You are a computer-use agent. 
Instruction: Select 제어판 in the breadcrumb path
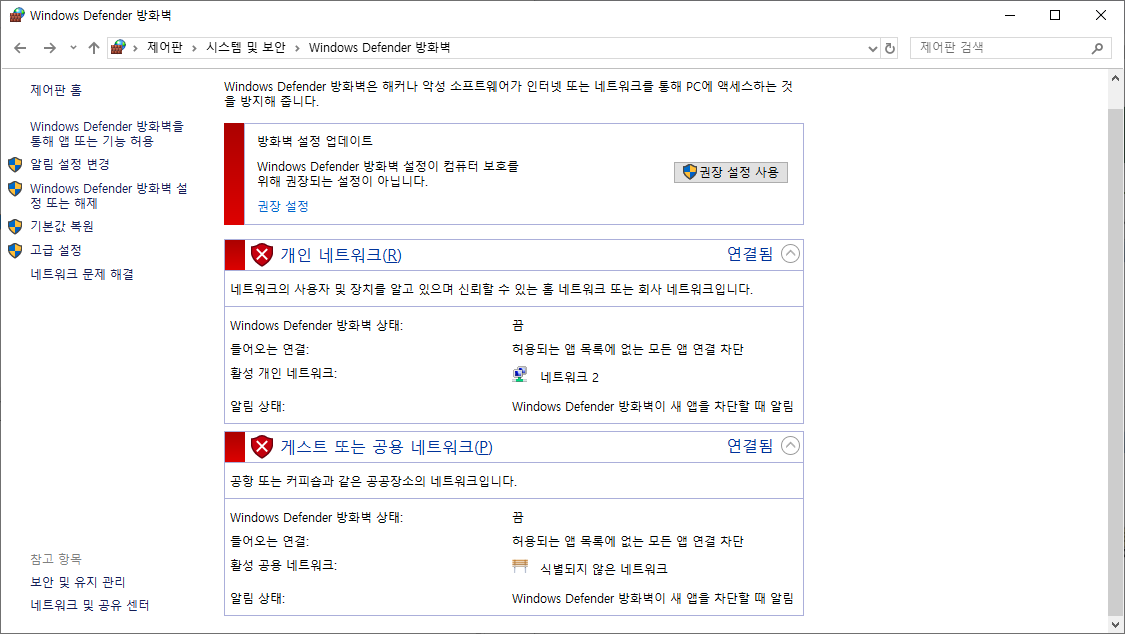tap(165, 47)
